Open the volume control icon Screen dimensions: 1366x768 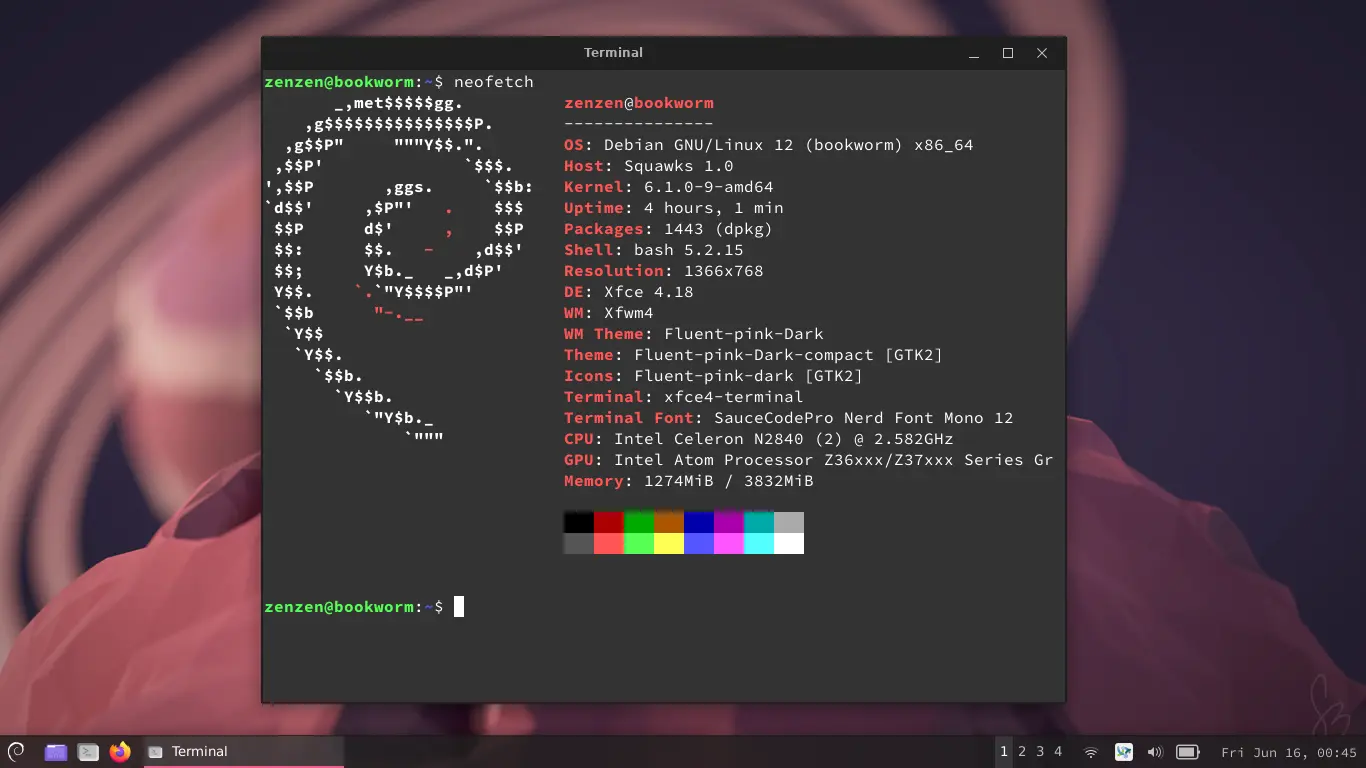point(1155,752)
